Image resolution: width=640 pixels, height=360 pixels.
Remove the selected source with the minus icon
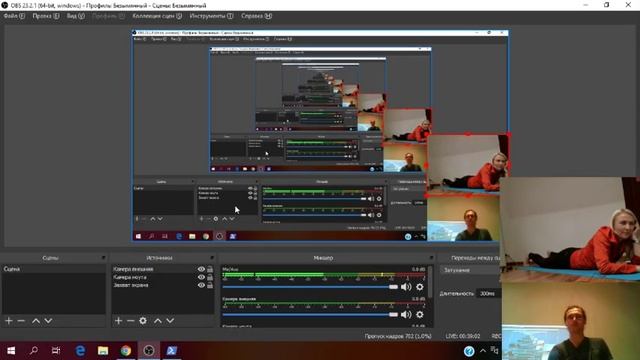(131, 321)
